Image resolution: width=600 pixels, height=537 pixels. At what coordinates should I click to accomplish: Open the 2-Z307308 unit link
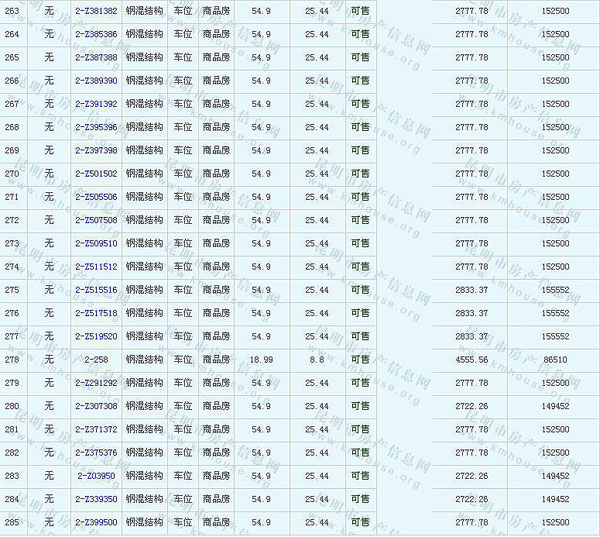96,406
